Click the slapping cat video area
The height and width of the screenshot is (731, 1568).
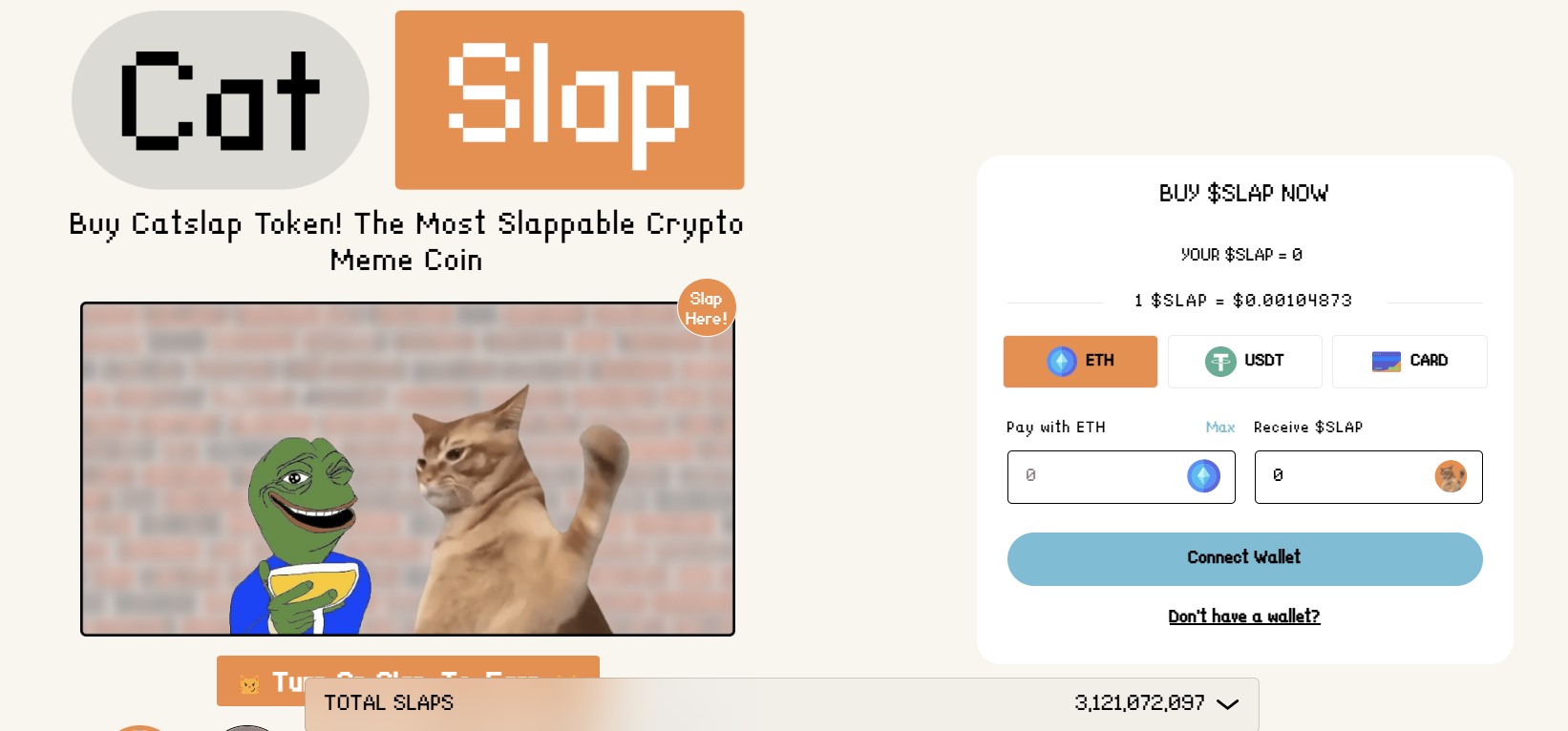[x=407, y=469]
